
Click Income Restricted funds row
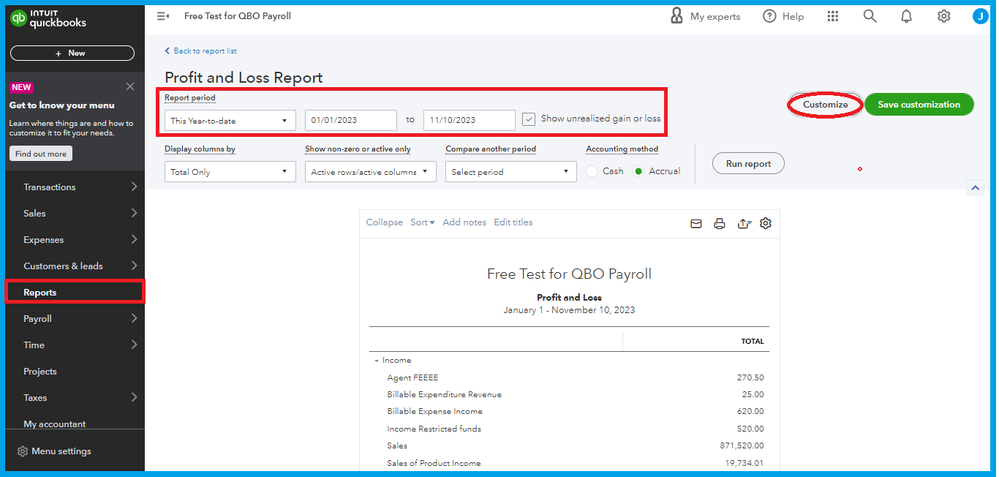coord(569,429)
